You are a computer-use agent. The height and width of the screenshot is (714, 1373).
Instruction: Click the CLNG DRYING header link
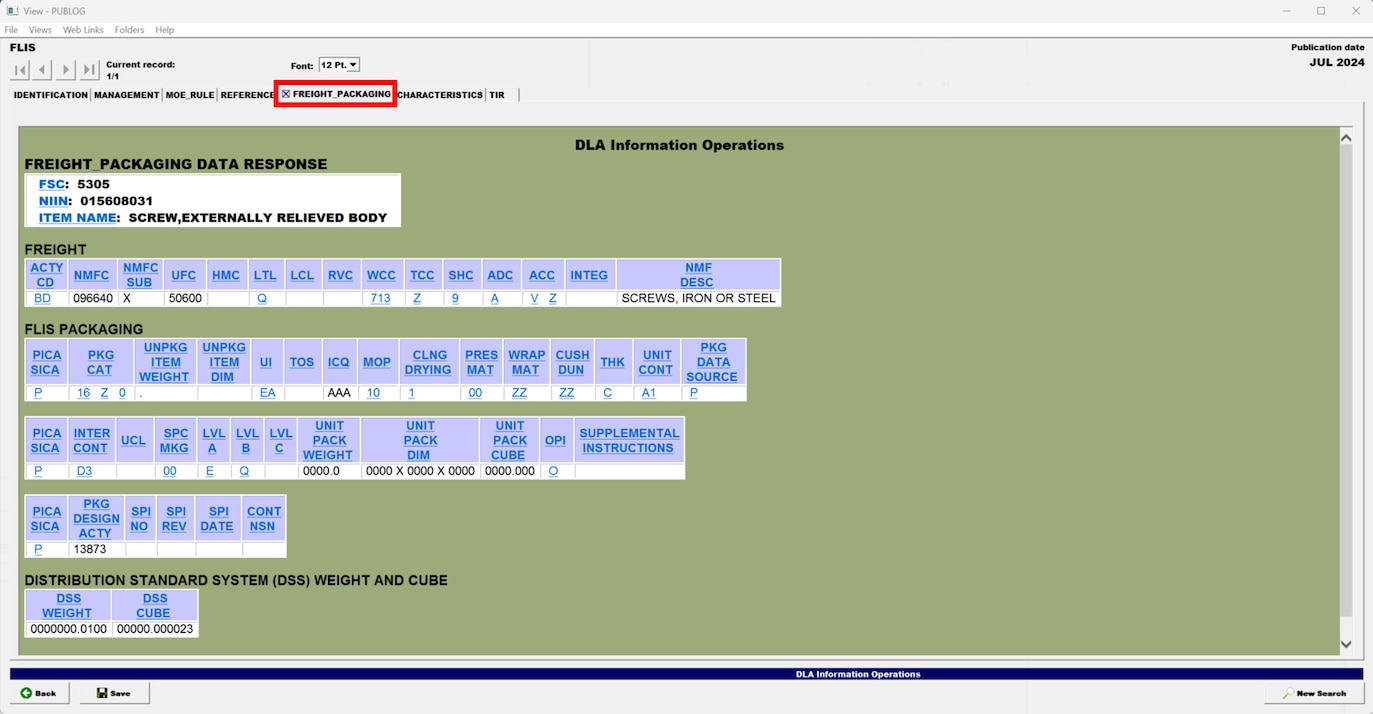(x=429, y=362)
